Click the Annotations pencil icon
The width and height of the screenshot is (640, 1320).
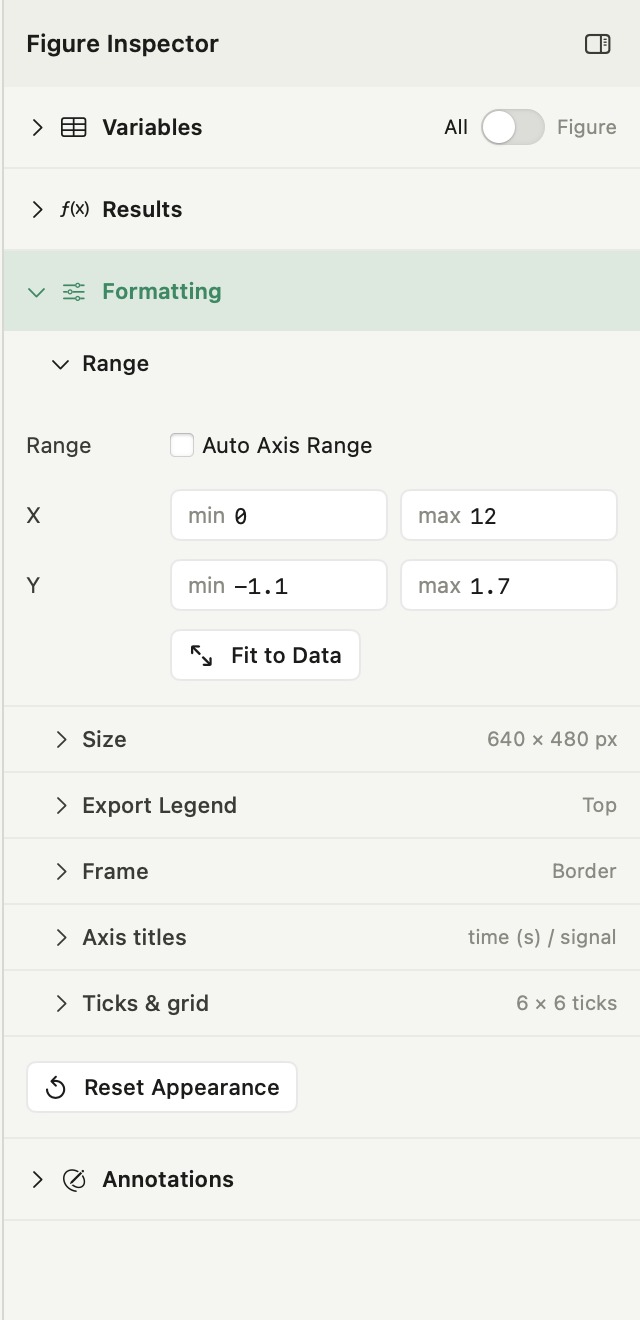(74, 1180)
